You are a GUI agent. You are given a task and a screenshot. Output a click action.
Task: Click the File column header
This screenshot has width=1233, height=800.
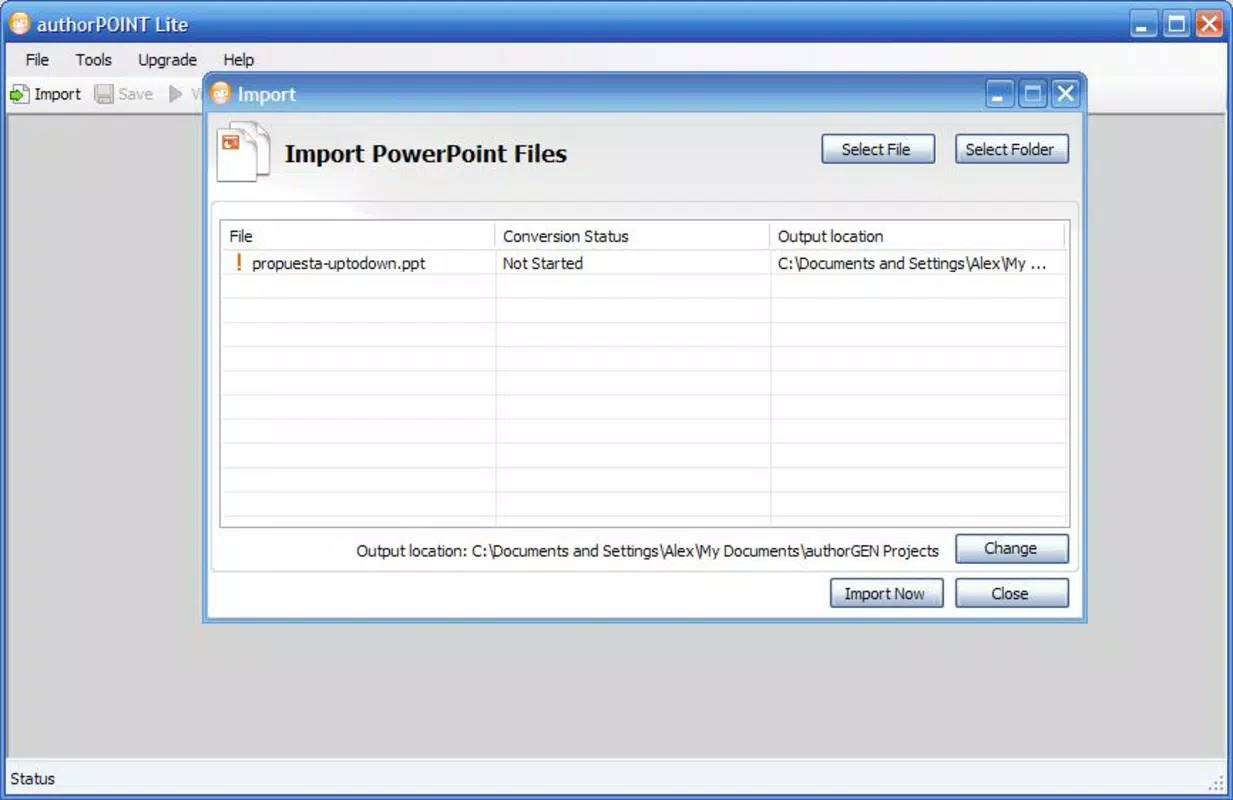(x=358, y=236)
